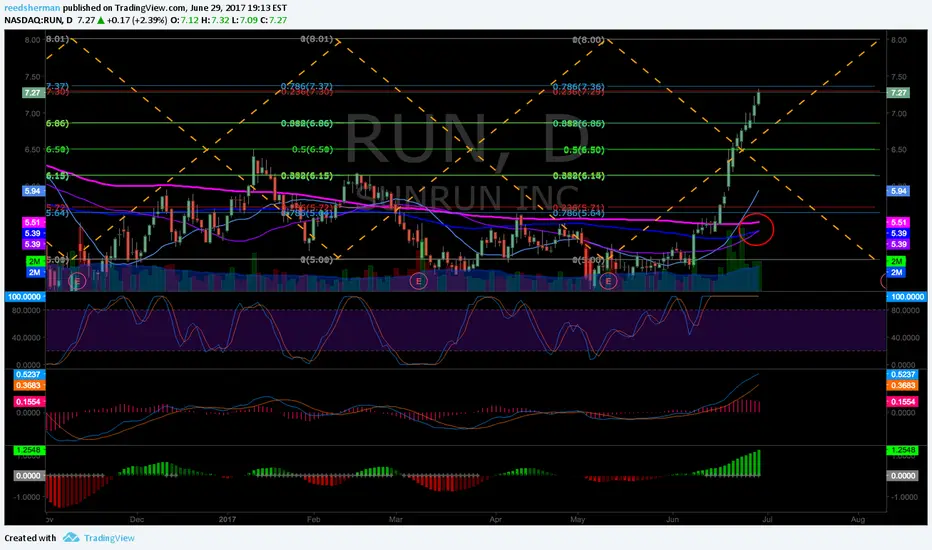Click the 100.0000 stochastic label on right

(907, 296)
